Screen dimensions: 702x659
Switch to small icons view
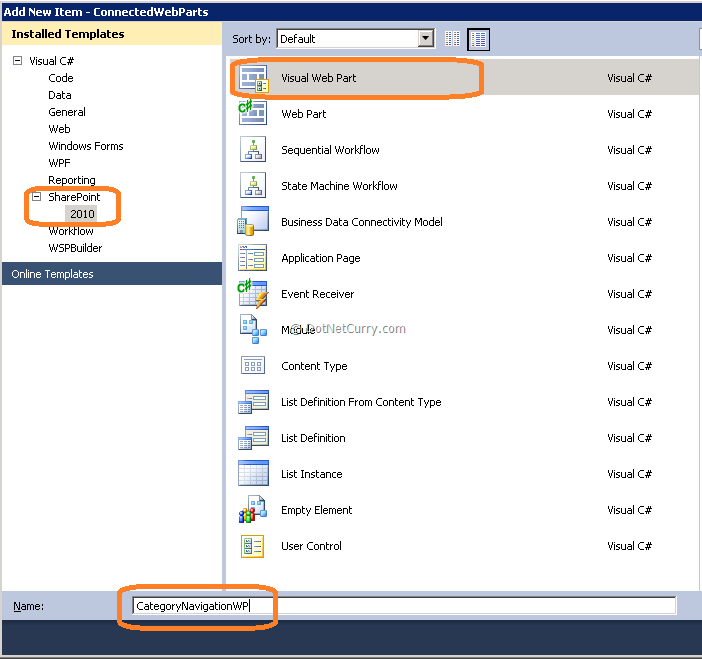(452, 39)
